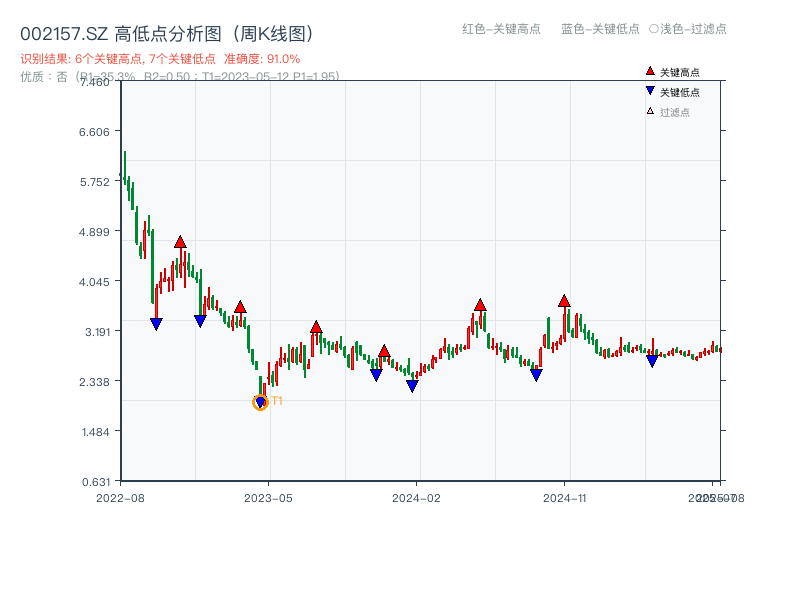Screen dimensions: 800x600
Task: Click the 2.338 y-axis label
Action: pyautogui.click(x=94, y=382)
